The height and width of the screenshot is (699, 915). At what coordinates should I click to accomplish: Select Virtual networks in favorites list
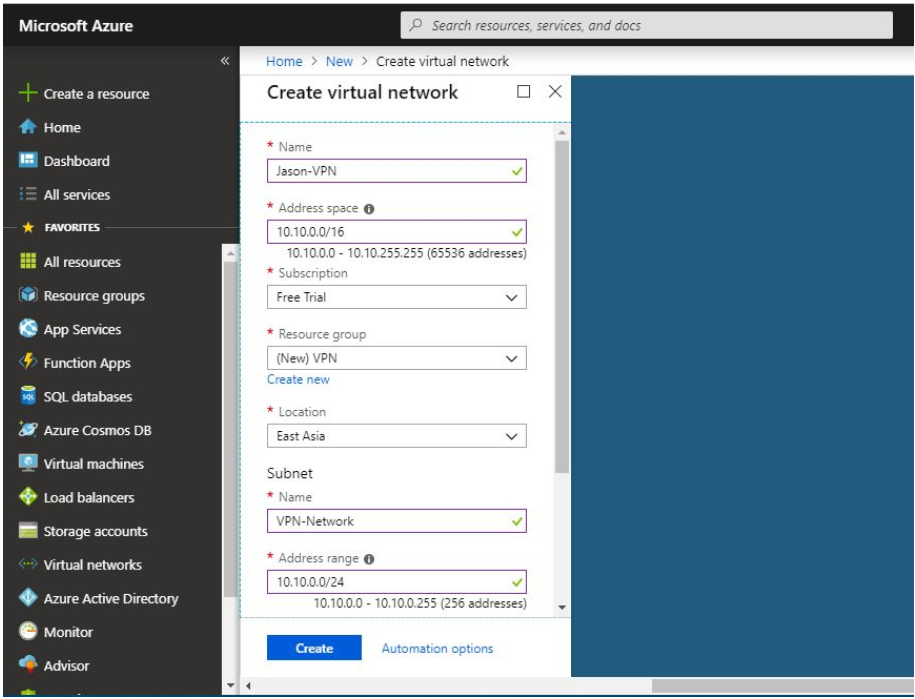click(93, 565)
